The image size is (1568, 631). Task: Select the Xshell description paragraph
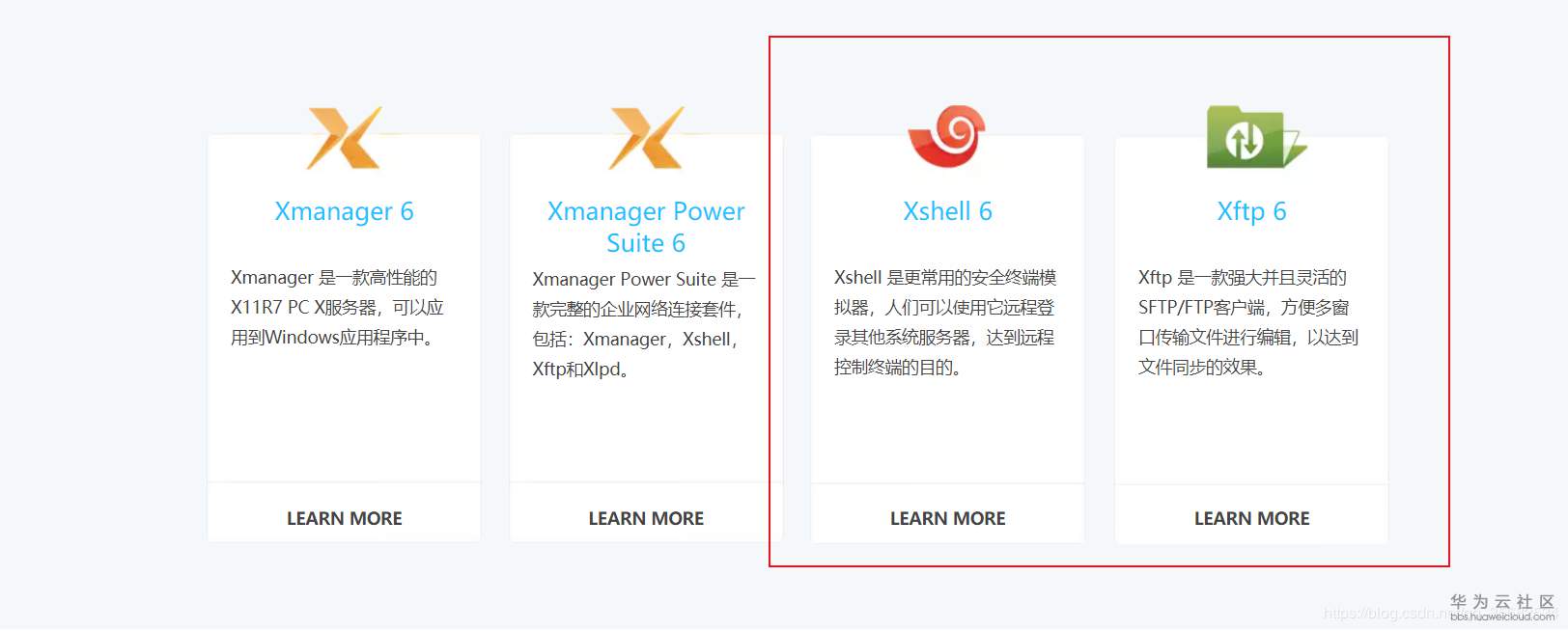[x=945, y=322]
